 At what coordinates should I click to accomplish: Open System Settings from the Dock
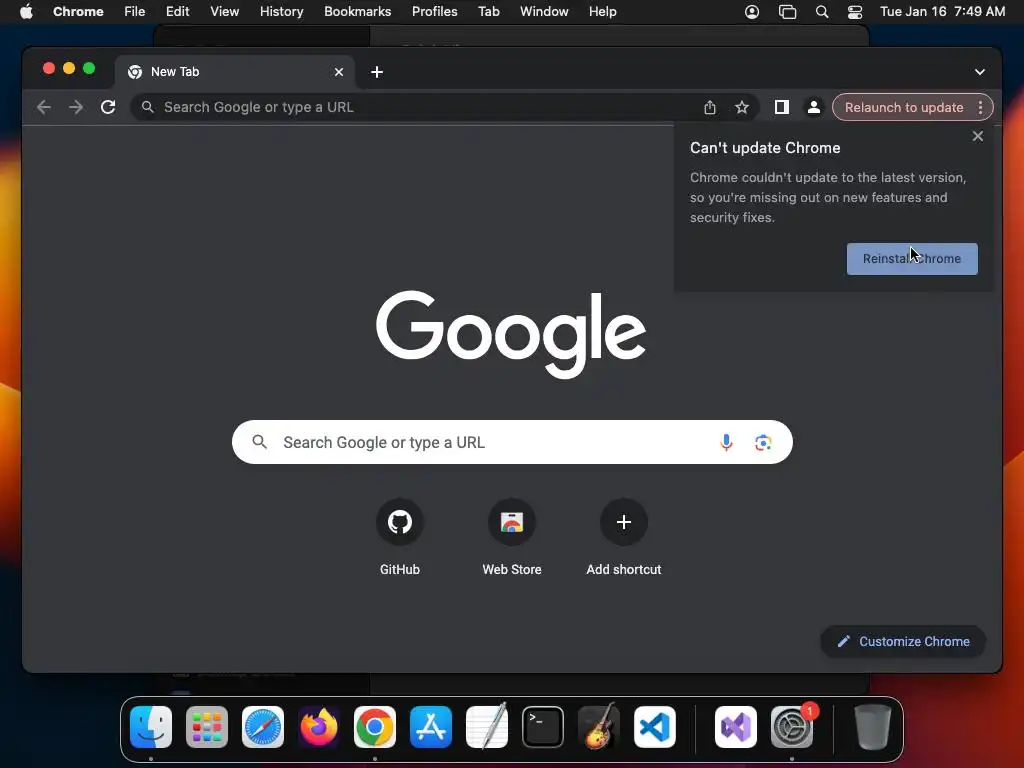(792, 727)
